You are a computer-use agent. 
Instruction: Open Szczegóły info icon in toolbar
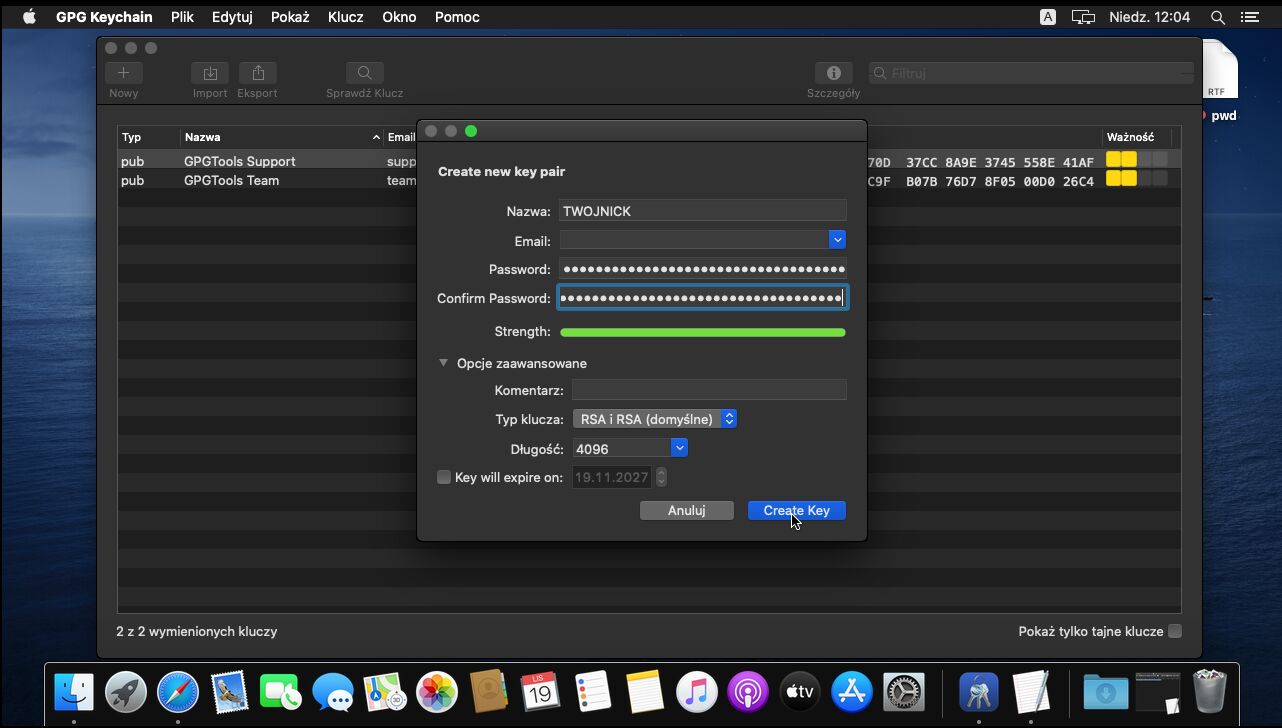(x=833, y=74)
